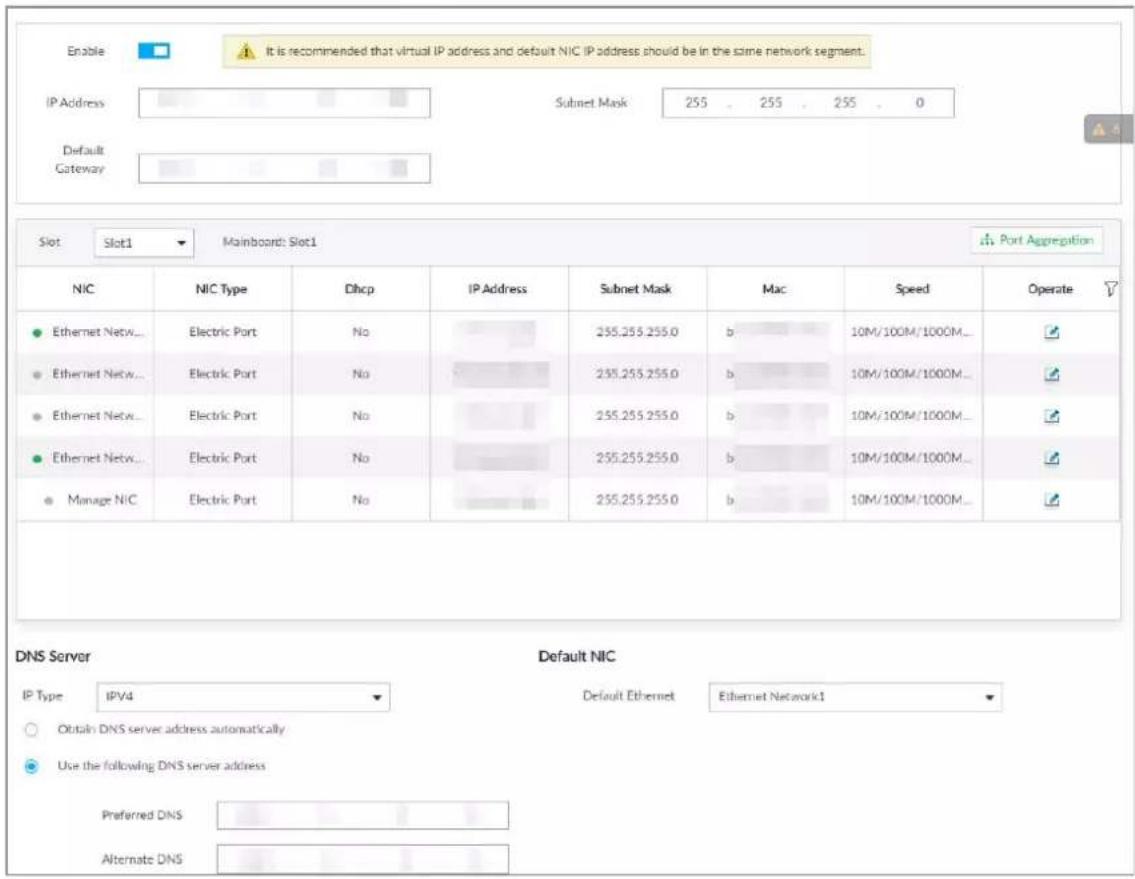Toggle the virtual IP Enable switch
This screenshot has width=1135, height=879.
(154, 51)
